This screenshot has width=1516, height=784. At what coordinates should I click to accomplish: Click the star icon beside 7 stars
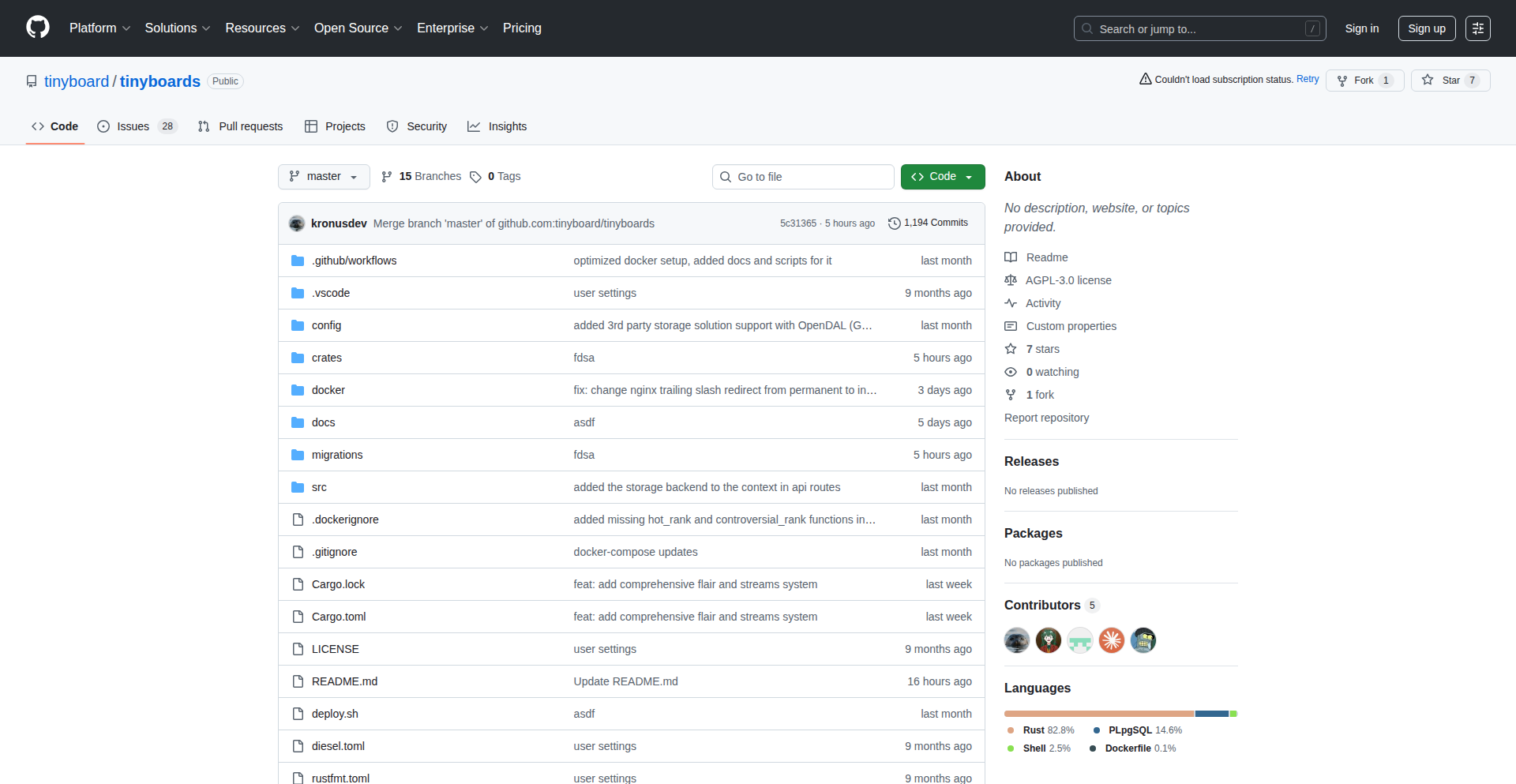point(1011,349)
